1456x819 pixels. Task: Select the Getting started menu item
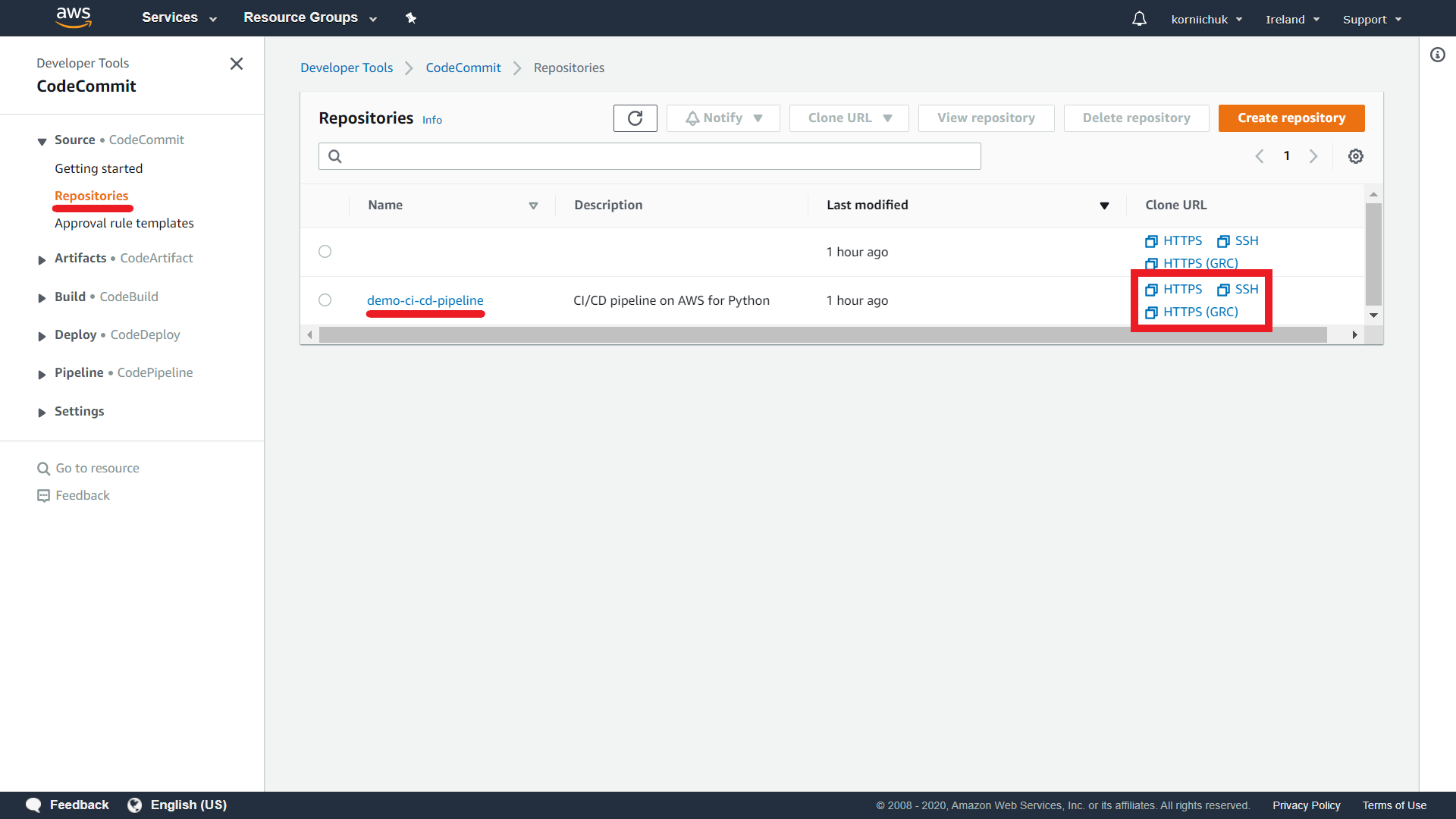[98, 167]
